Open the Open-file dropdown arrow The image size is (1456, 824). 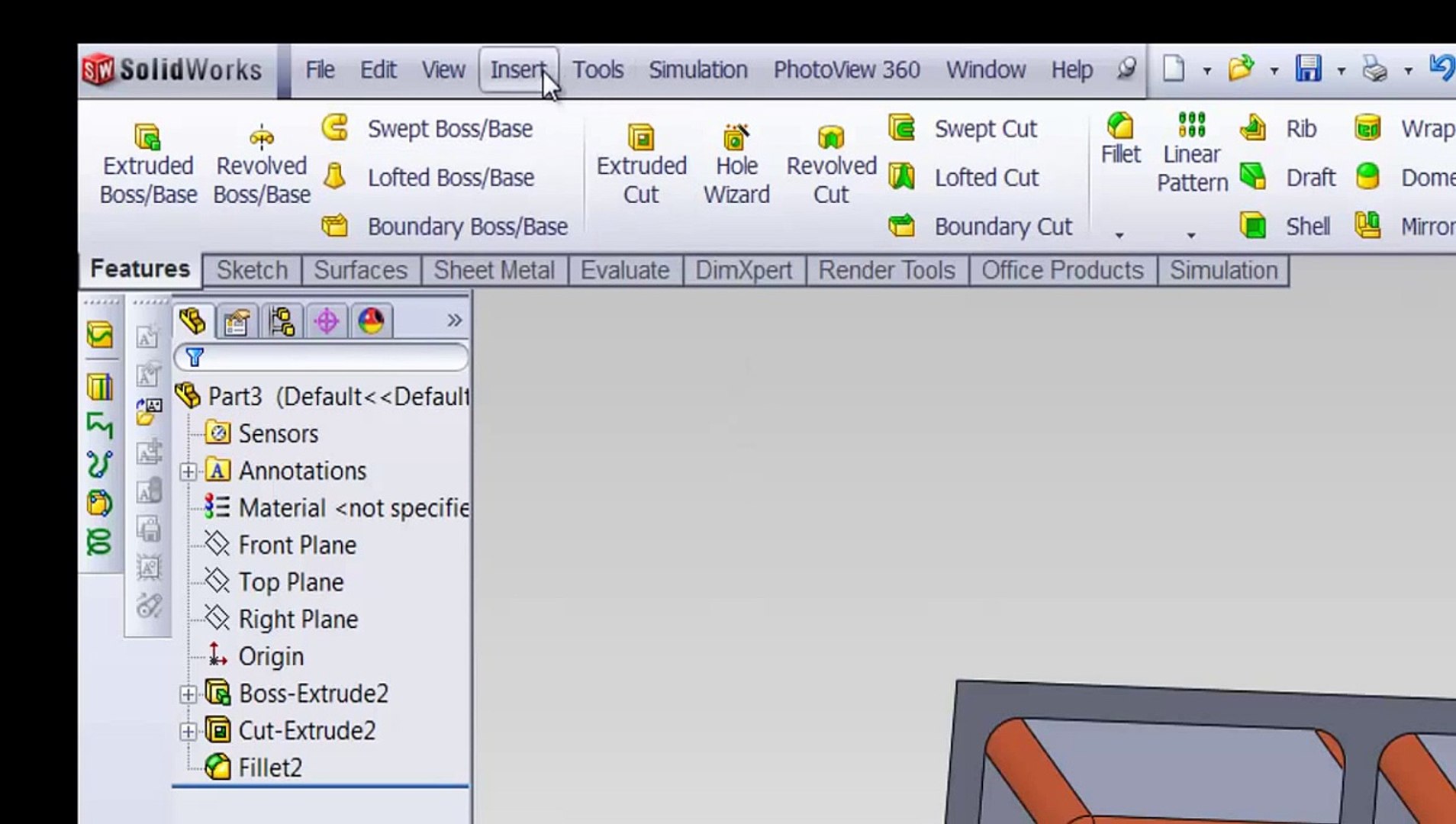tap(1274, 71)
